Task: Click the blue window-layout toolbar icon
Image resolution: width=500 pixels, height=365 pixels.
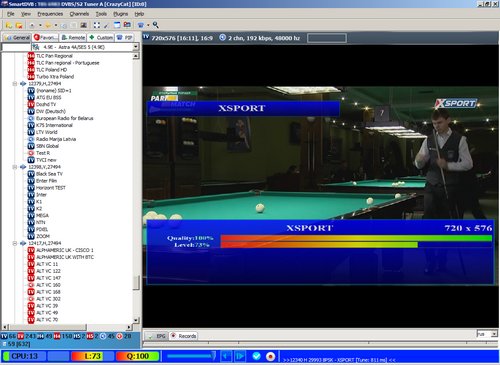Action: click(117, 25)
